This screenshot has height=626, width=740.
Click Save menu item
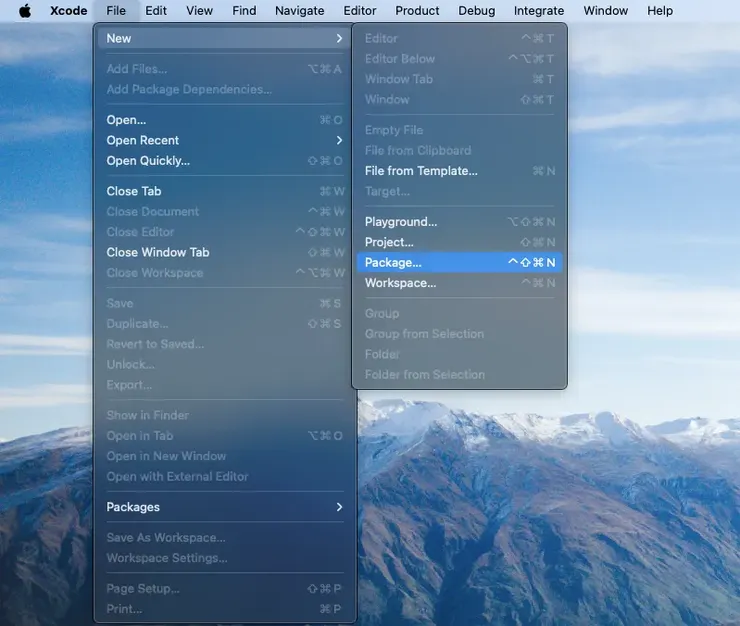point(224,303)
